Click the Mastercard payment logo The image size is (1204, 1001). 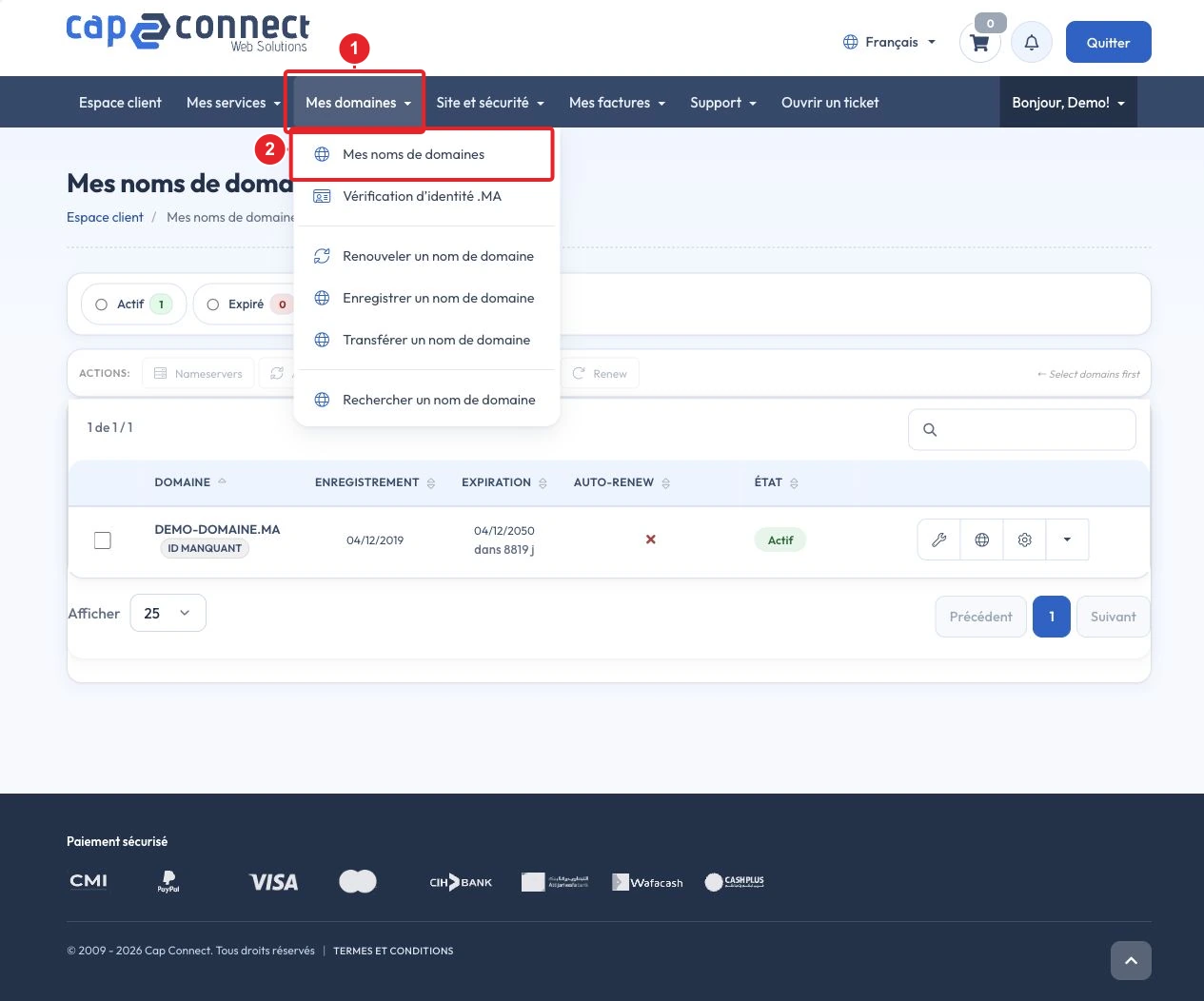click(358, 882)
